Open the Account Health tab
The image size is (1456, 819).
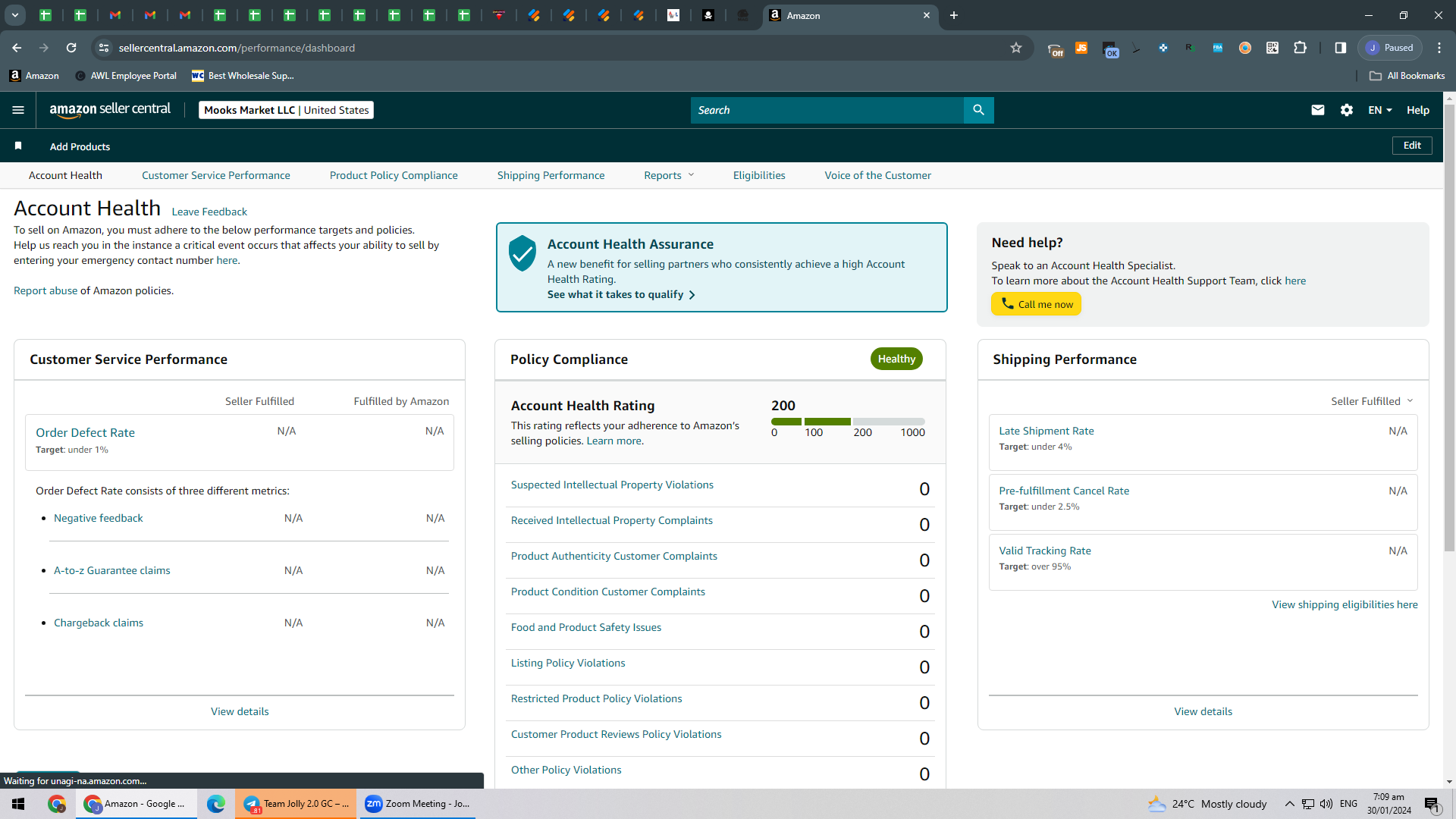pyautogui.click(x=65, y=175)
